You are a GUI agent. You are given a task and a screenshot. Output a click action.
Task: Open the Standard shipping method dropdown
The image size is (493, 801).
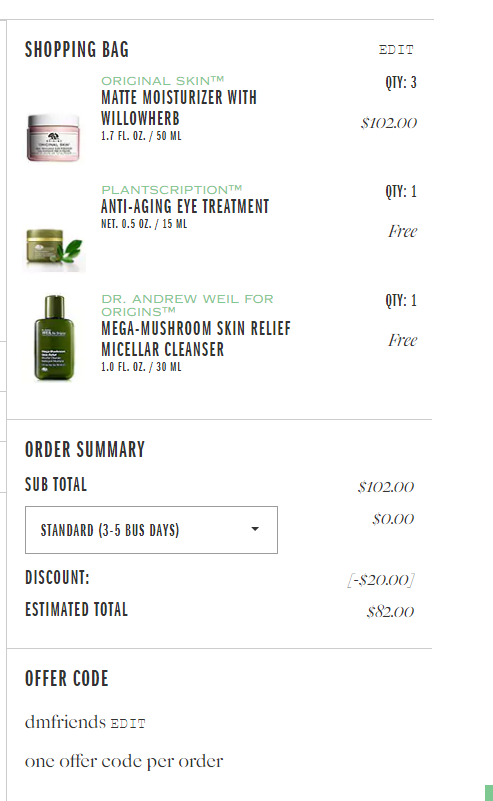[x=151, y=530]
